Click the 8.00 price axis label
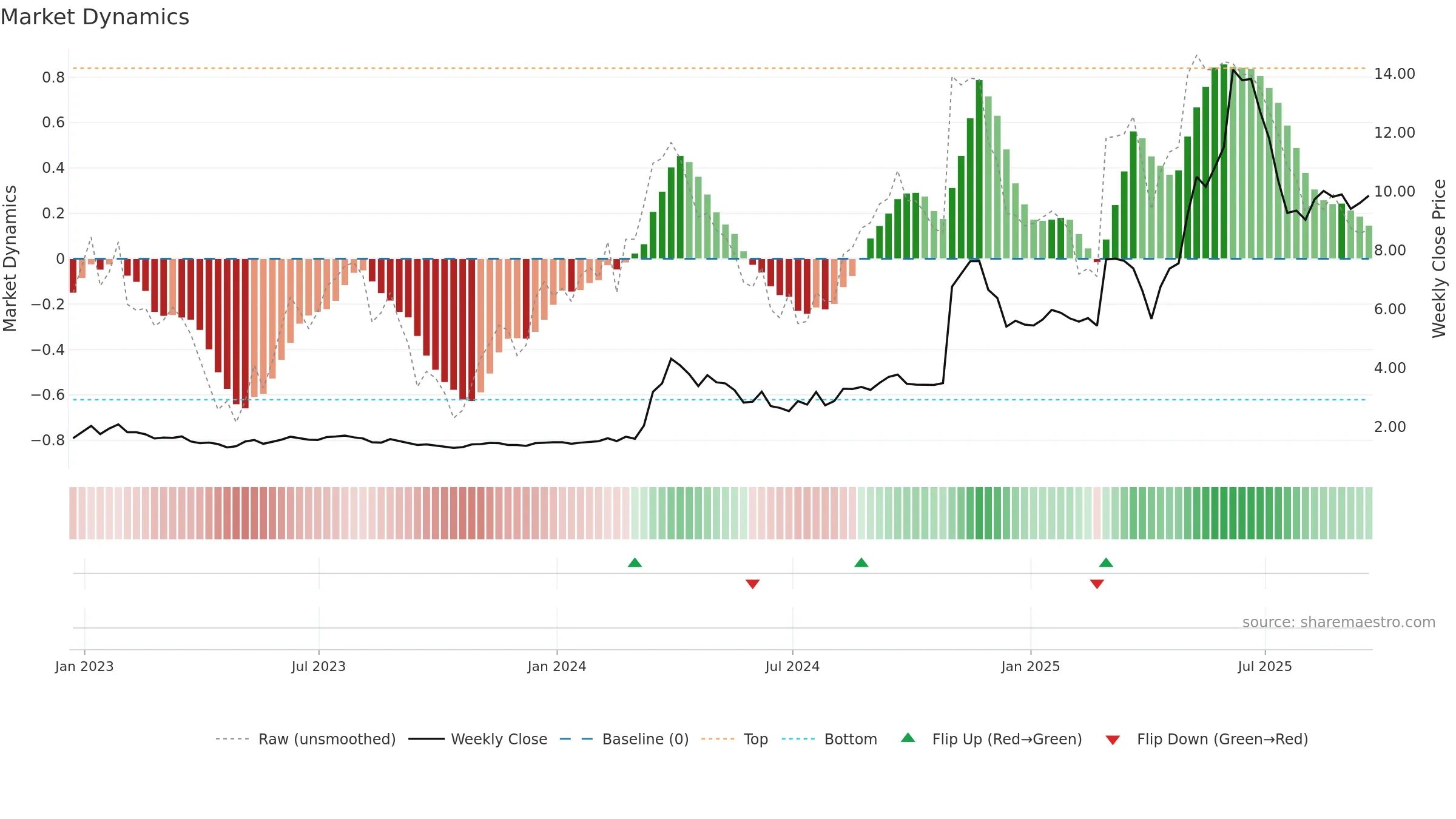This screenshot has width=1456, height=819. pos(1390,251)
